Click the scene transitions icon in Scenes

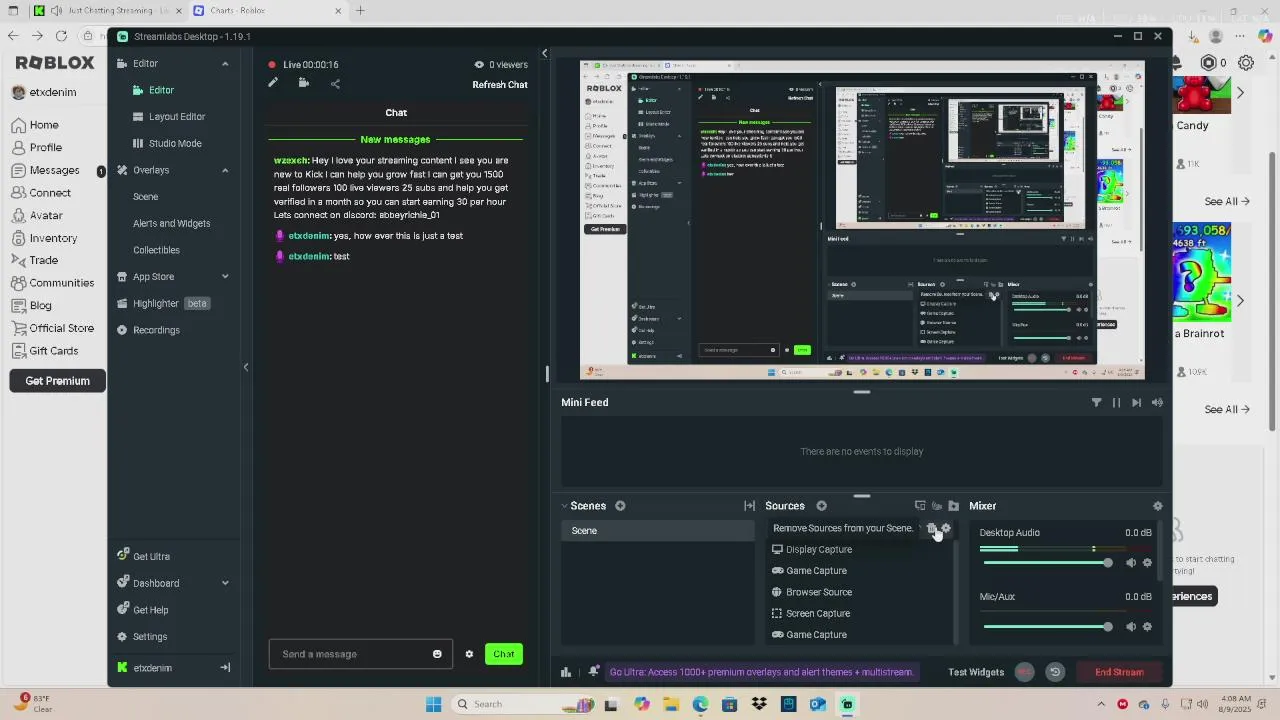[749, 506]
